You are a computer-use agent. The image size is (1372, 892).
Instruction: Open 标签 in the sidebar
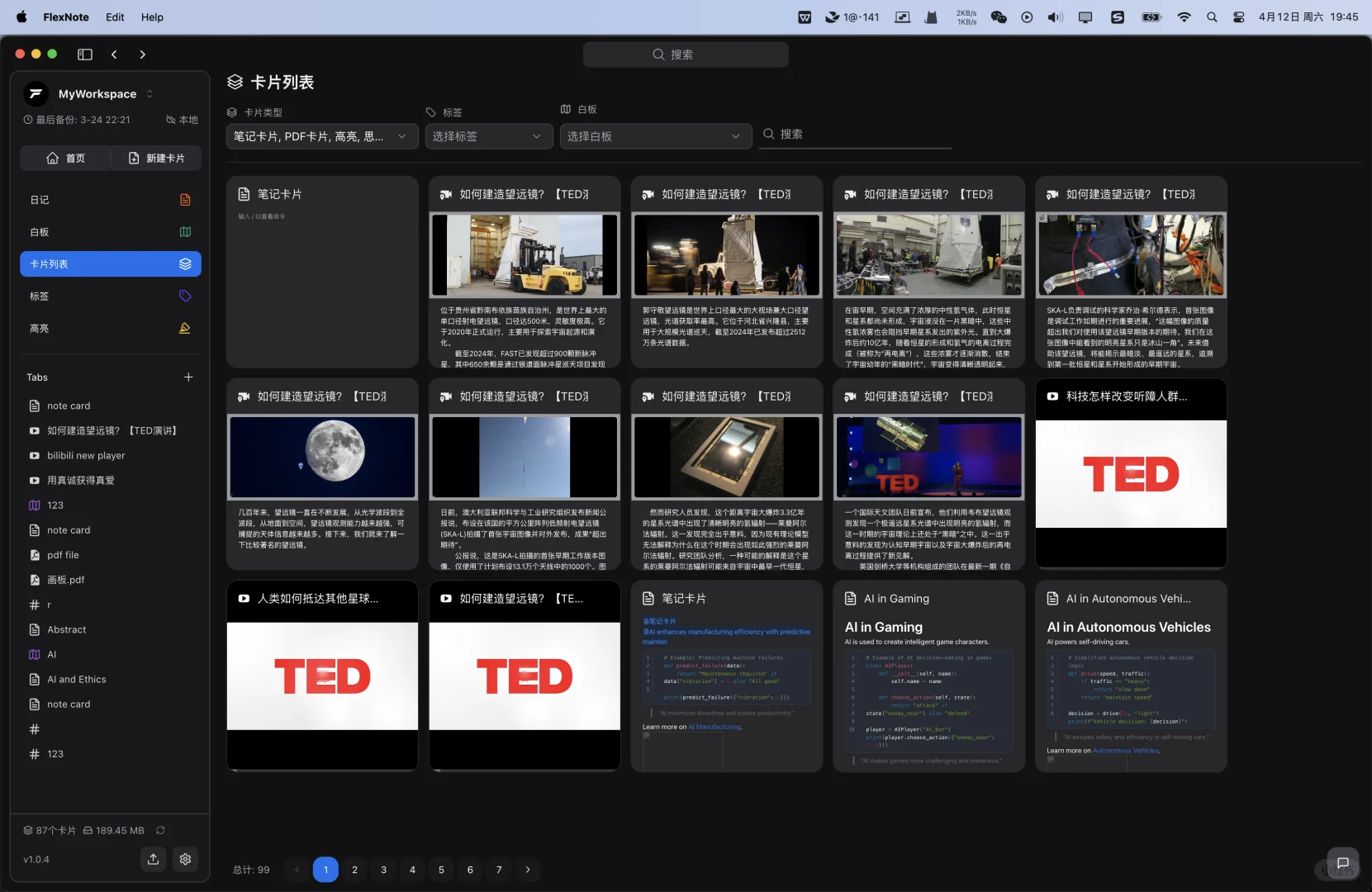click(111, 297)
